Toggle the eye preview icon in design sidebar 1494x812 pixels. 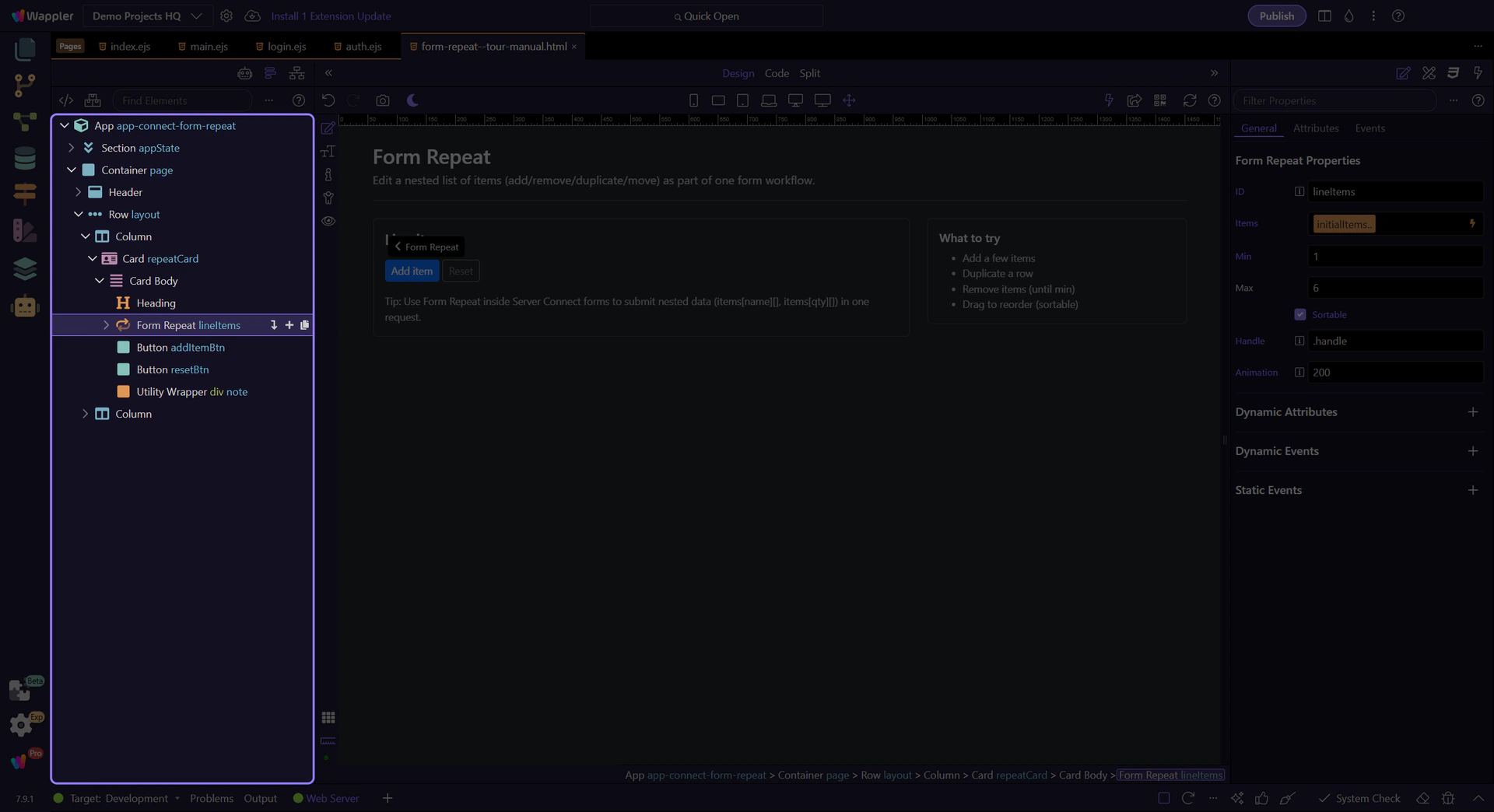click(328, 221)
